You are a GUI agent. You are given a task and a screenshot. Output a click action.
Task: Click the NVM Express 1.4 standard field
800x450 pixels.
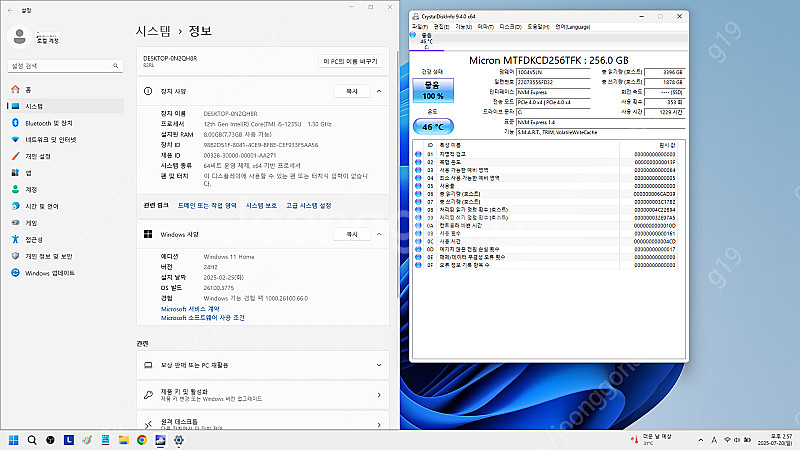tap(599, 122)
